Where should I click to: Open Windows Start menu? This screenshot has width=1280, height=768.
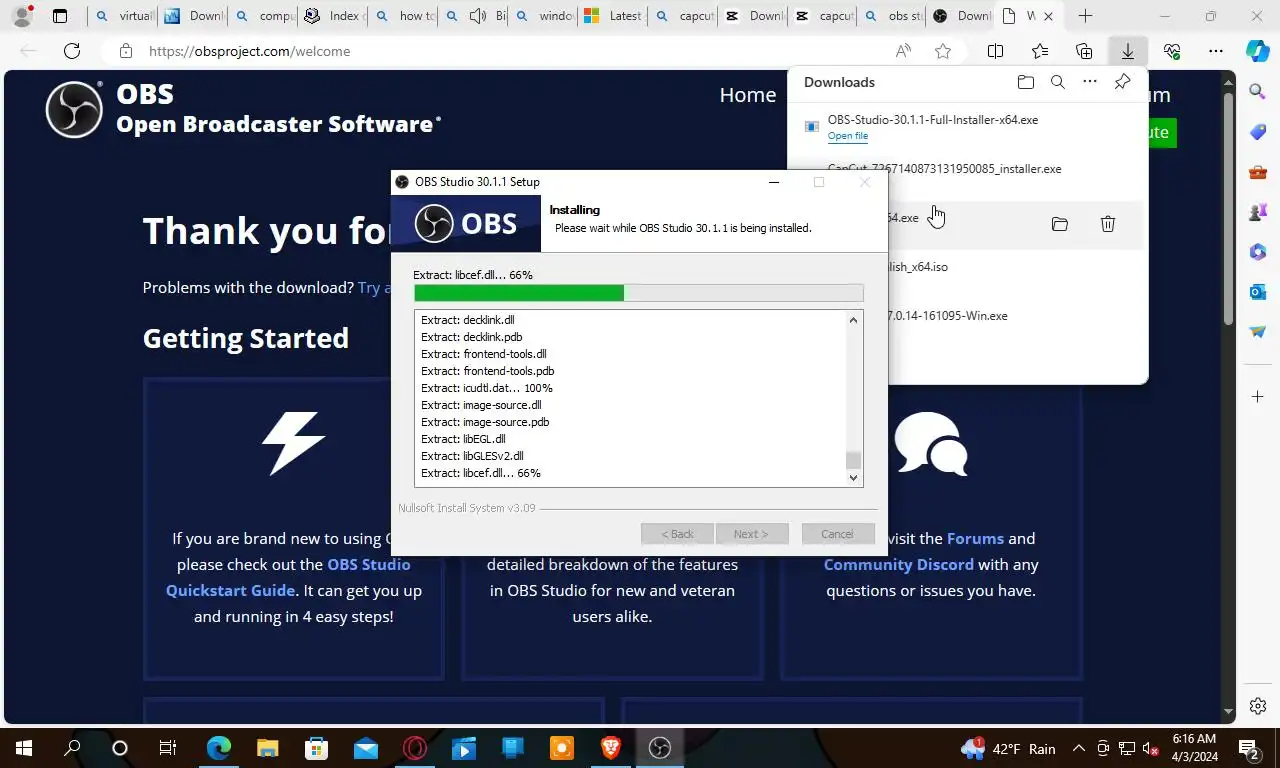[x=23, y=747]
